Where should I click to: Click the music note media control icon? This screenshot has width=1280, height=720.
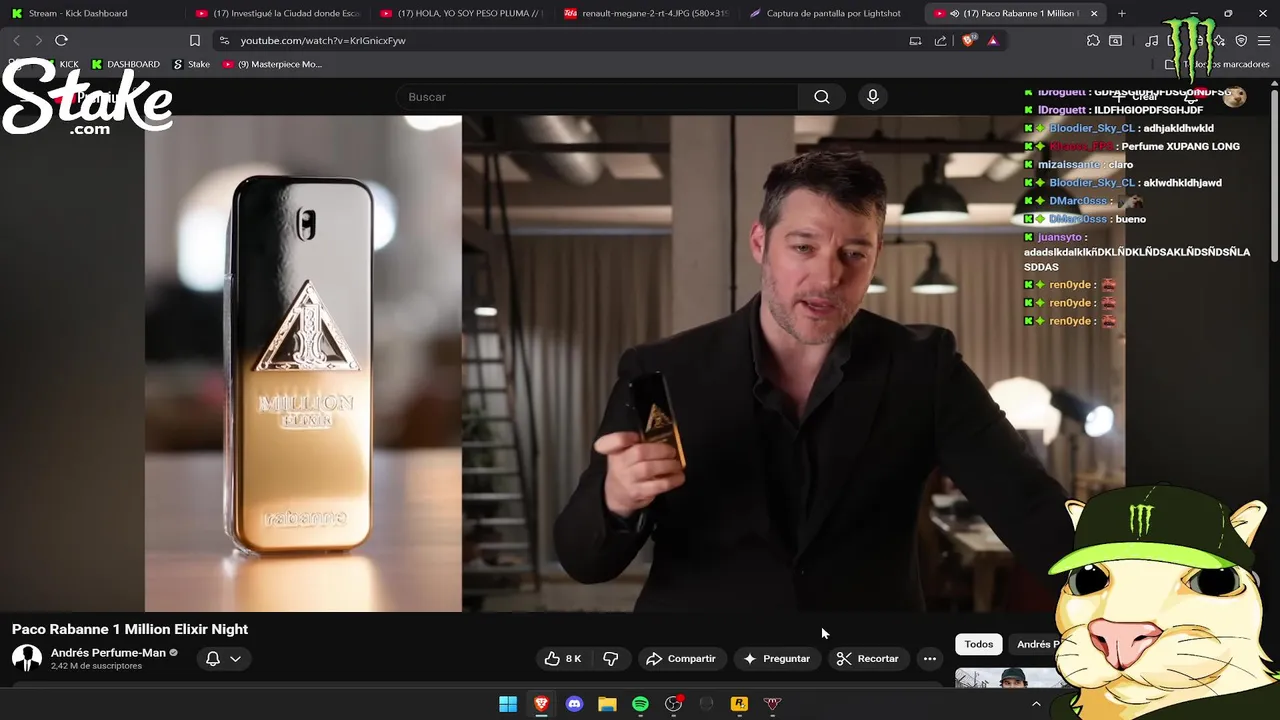pyautogui.click(x=1152, y=41)
